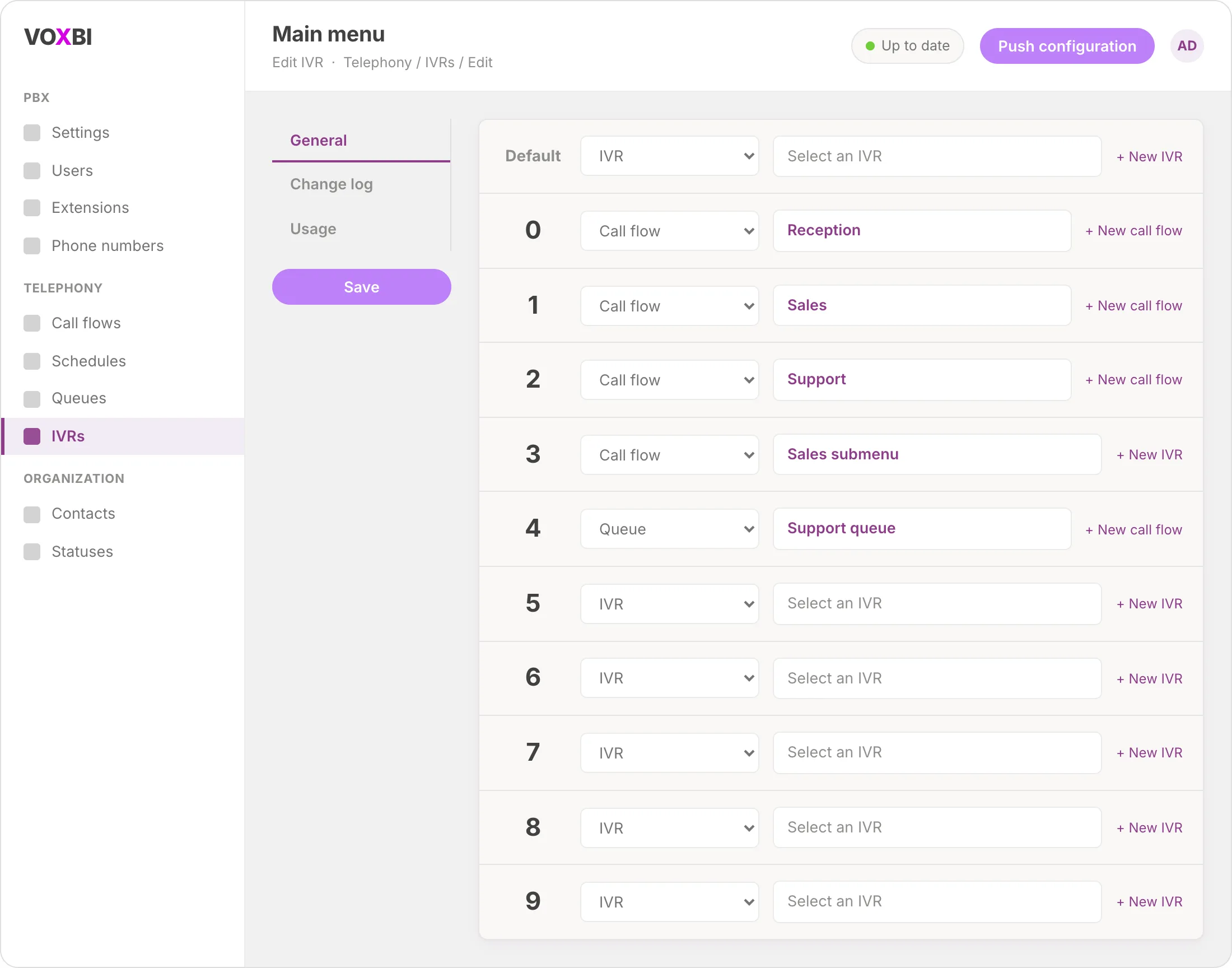The width and height of the screenshot is (1232, 968).
Task: Click Select an IVR field for key 5
Action: (937, 603)
